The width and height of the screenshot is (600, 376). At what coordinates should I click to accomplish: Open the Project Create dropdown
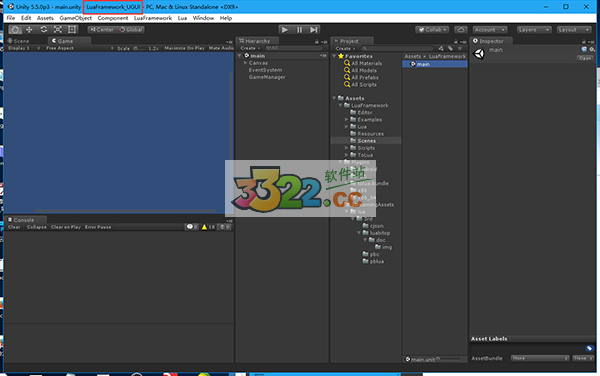346,48
